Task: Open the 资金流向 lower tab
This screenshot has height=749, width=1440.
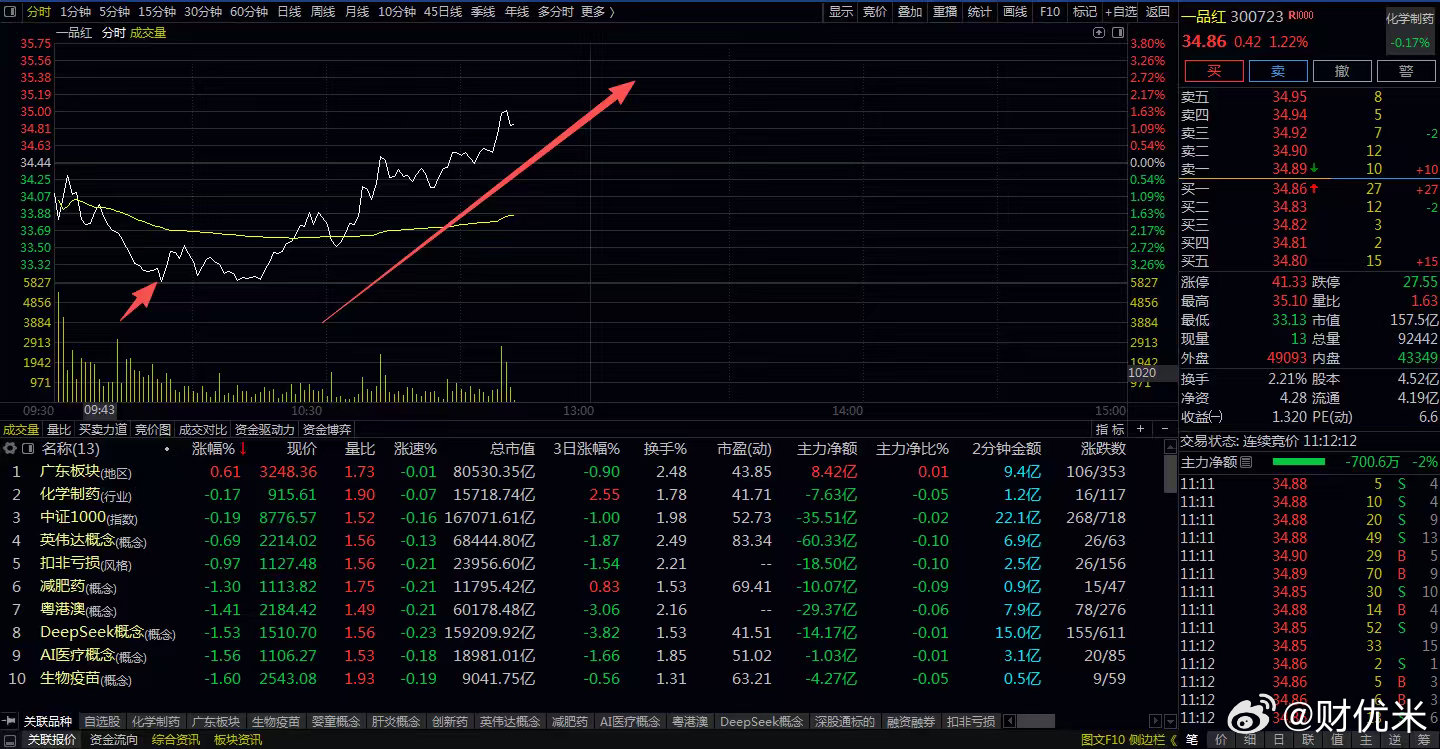Action: [114, 740]
